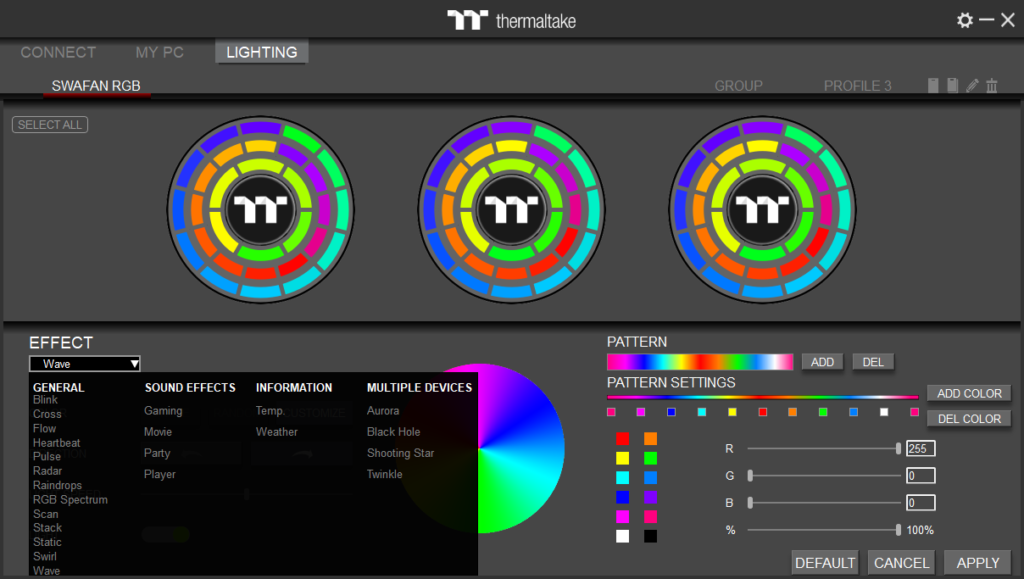Select the middle SWAFAN fan
The height and width of the screenshot is (579, 1024).
pos(511,210)
